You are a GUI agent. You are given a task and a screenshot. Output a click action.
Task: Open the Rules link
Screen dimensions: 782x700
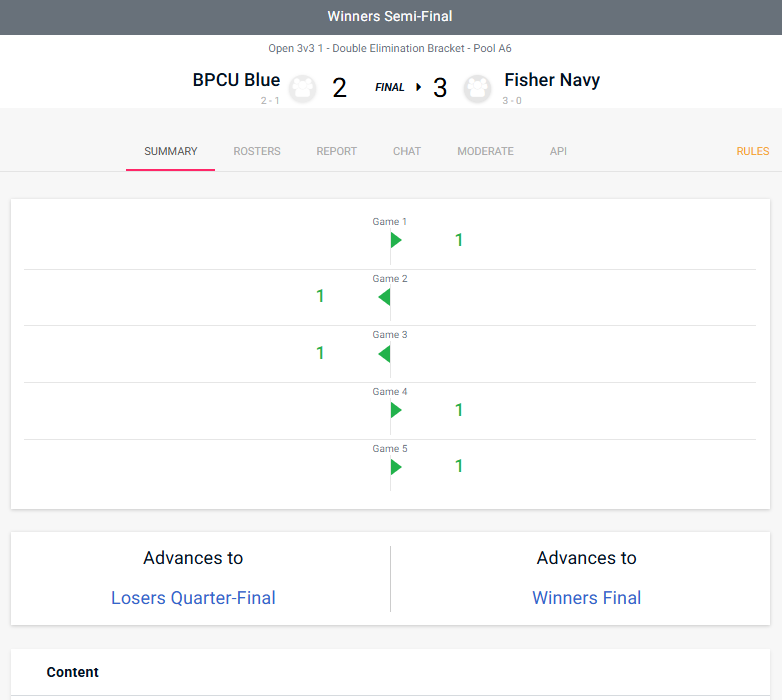(753, 151)
